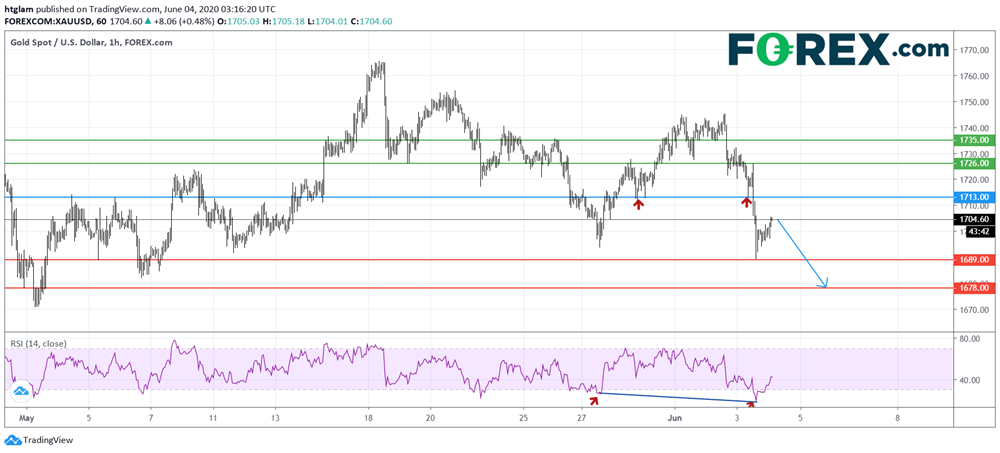Click the Jun date label on time axis
1000x453 pixels.
[x=675, y=419]
